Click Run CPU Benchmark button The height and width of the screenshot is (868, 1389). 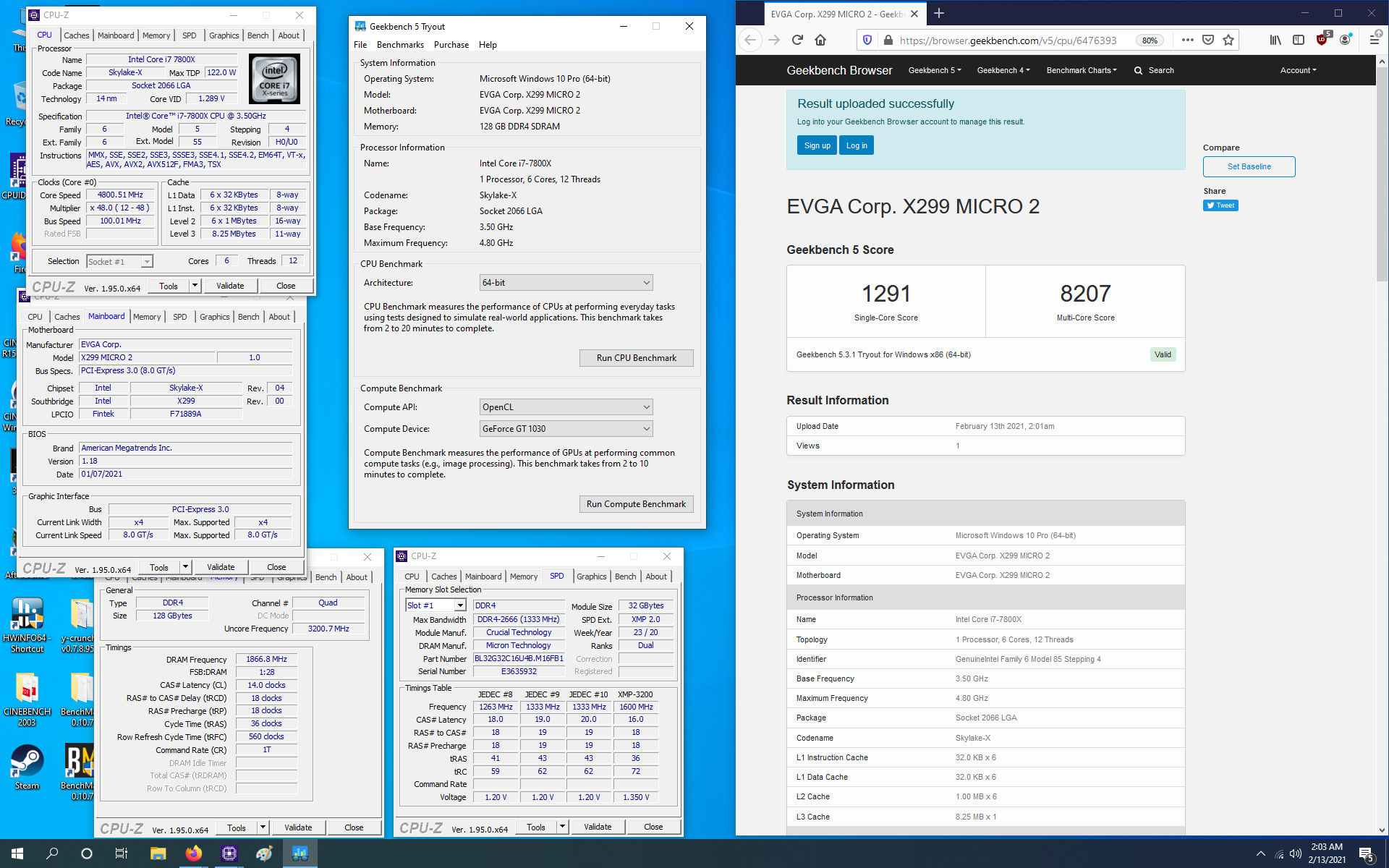point(636,358)
